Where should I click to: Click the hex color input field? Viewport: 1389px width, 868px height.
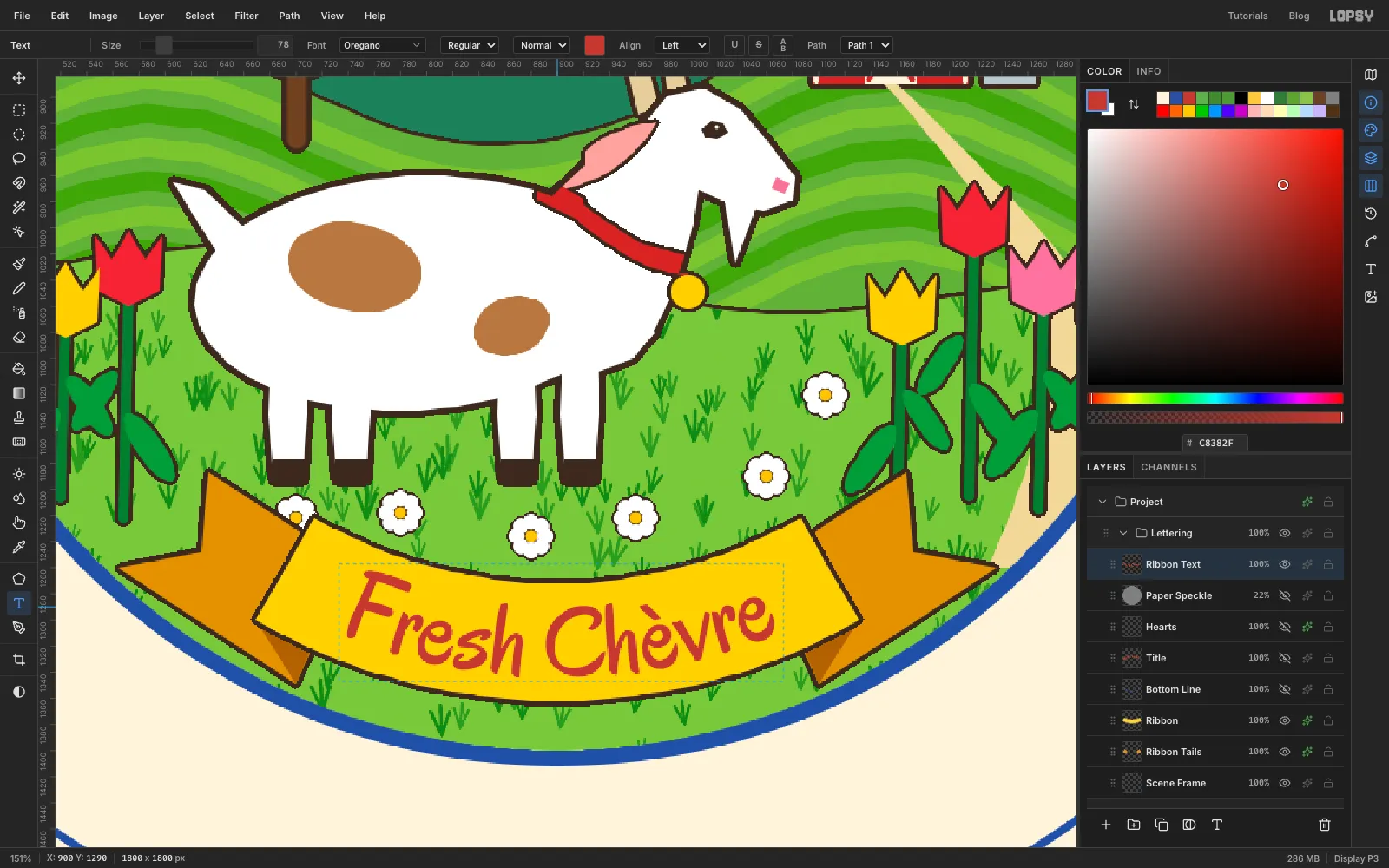click(1215, 443)
